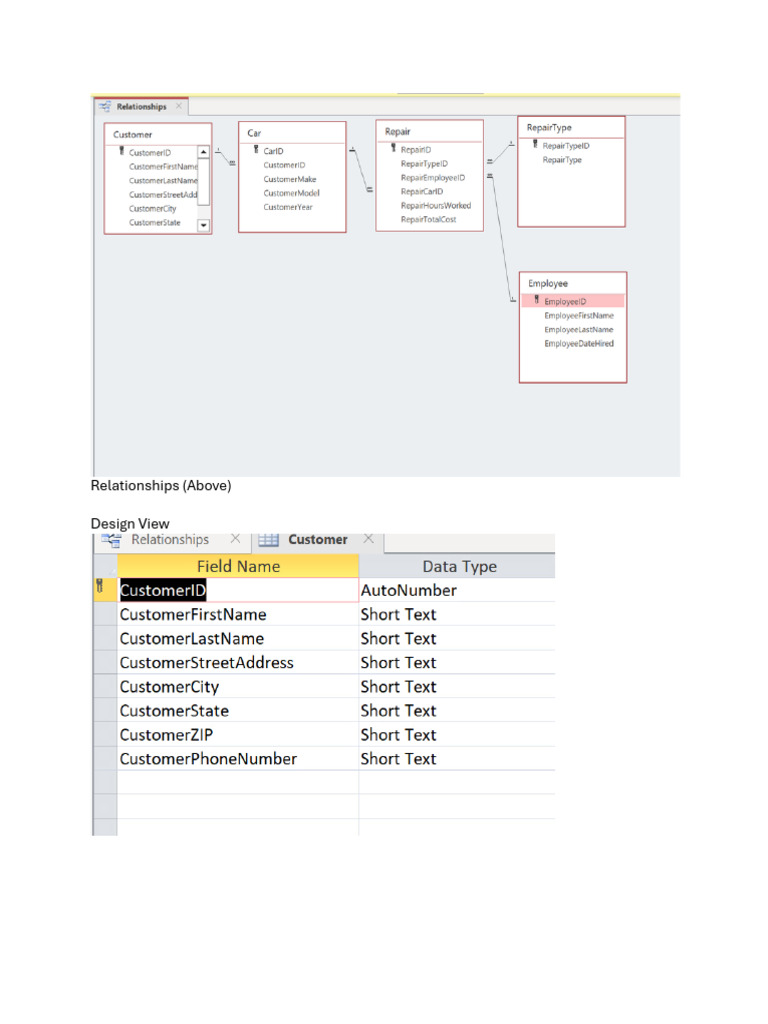Select RepairEmployeeID field in Repair table

[x=433, y=178]
